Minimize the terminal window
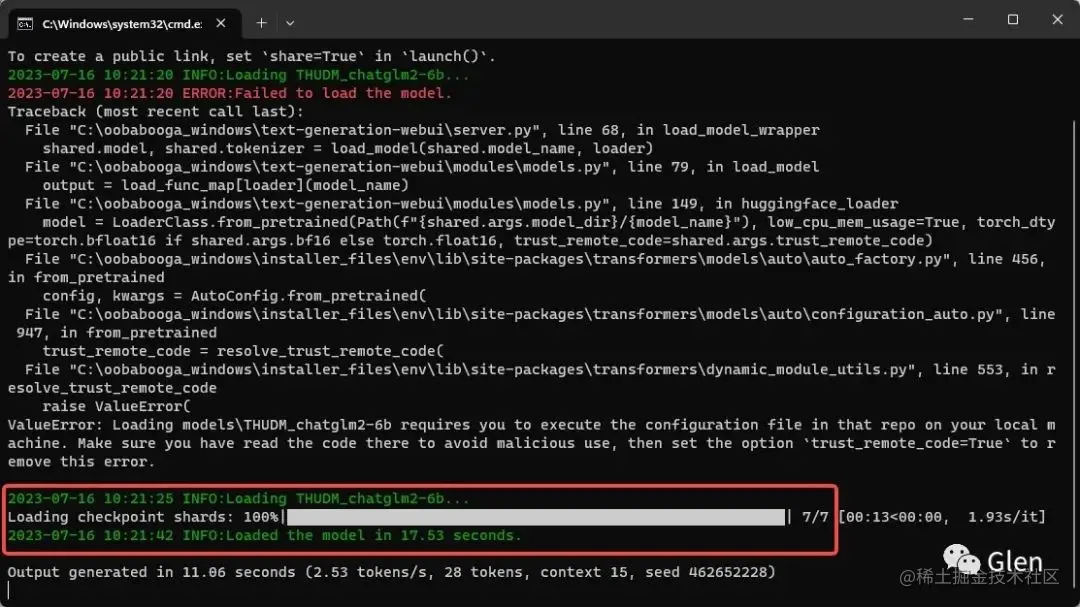This screenshot has width=1080, height=607. [x=968, y=19]
